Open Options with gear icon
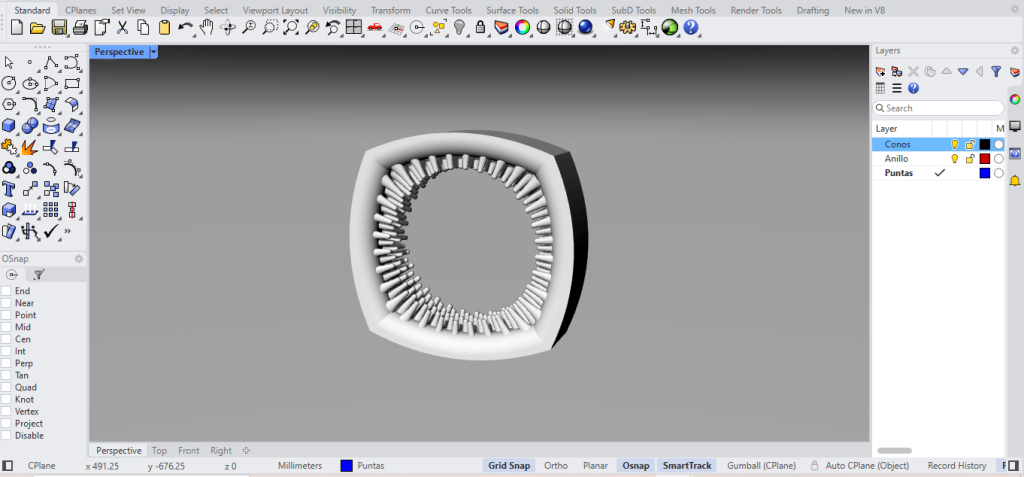The image size is (1024, 477). [x=628, y=27]
